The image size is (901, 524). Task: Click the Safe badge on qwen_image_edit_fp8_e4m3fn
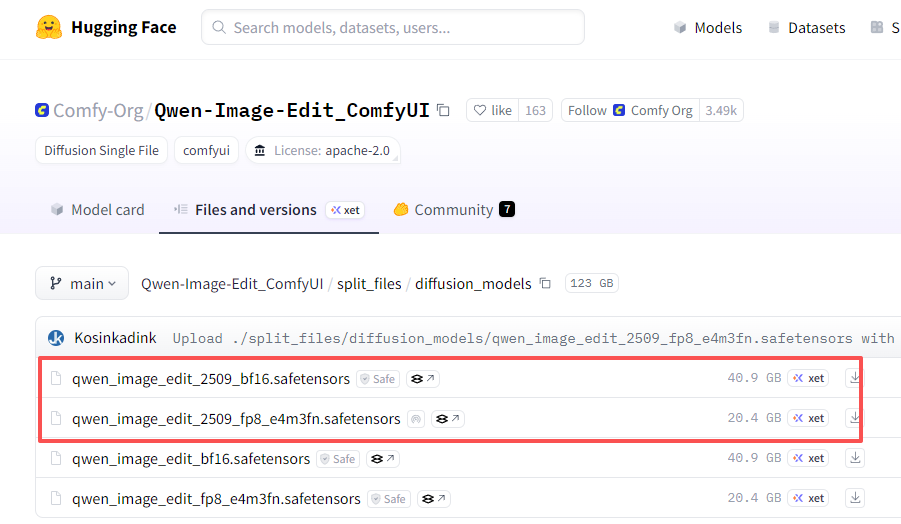(x=389, y=499)
